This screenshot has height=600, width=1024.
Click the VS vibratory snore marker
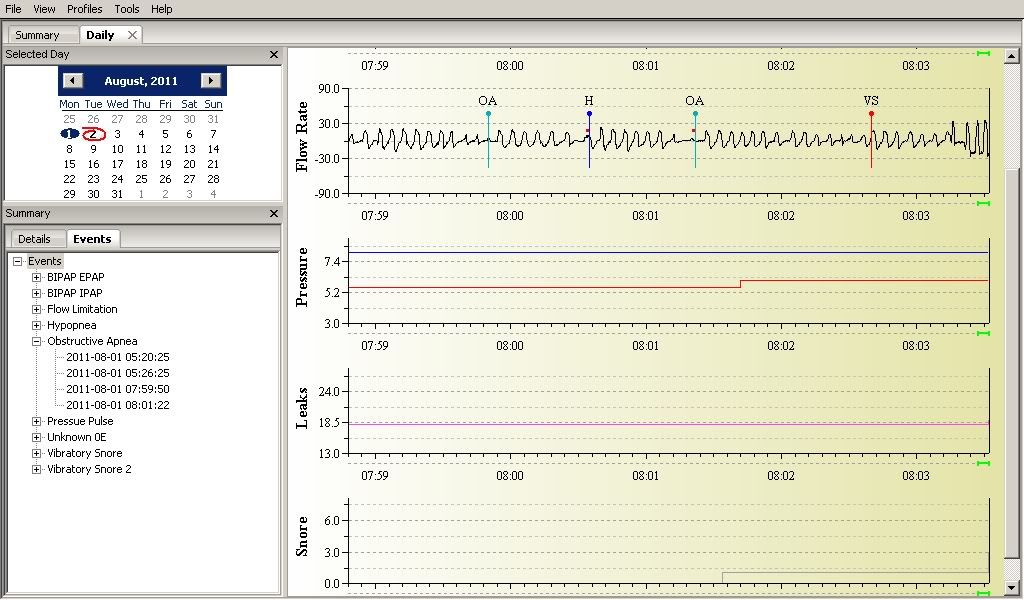click(x=871, y=114)
